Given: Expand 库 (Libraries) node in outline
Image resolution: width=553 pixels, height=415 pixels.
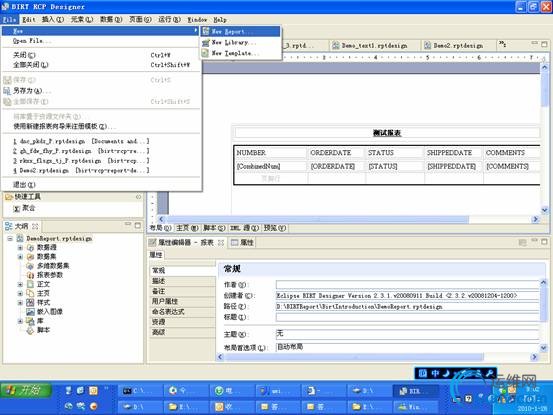Looking at the screenshot, I should 20,321.
